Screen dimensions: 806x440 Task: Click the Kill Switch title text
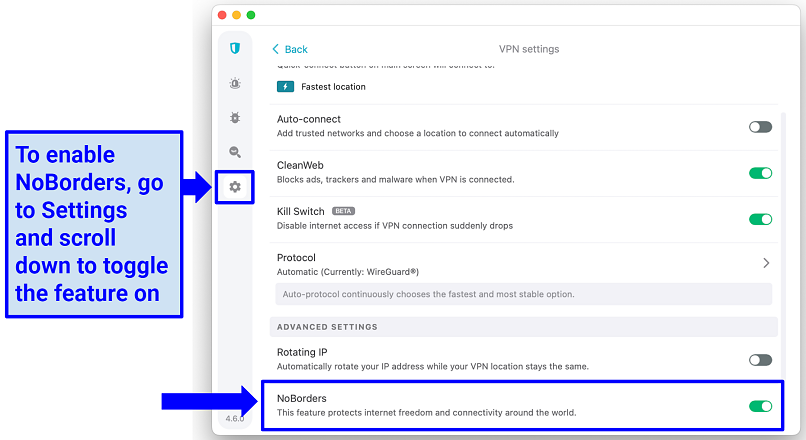point(301,211)
